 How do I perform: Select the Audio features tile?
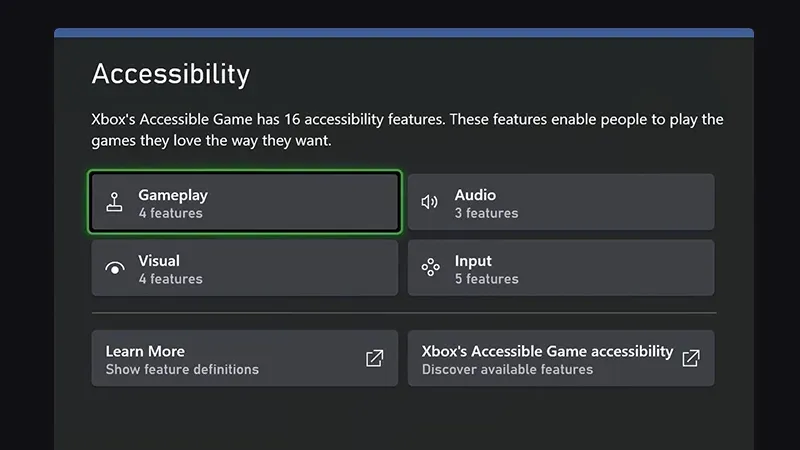coord(561,202)
